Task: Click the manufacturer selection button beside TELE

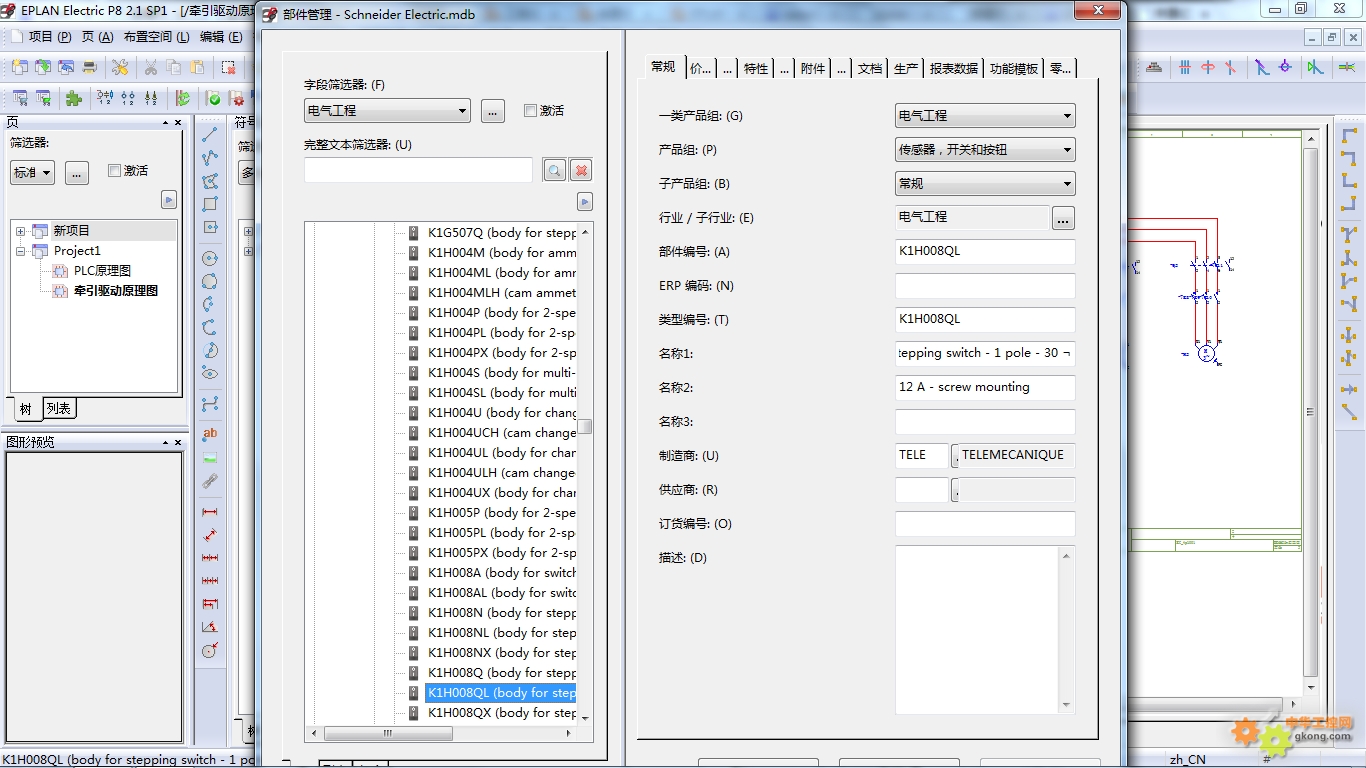Action: coord(955,456)
